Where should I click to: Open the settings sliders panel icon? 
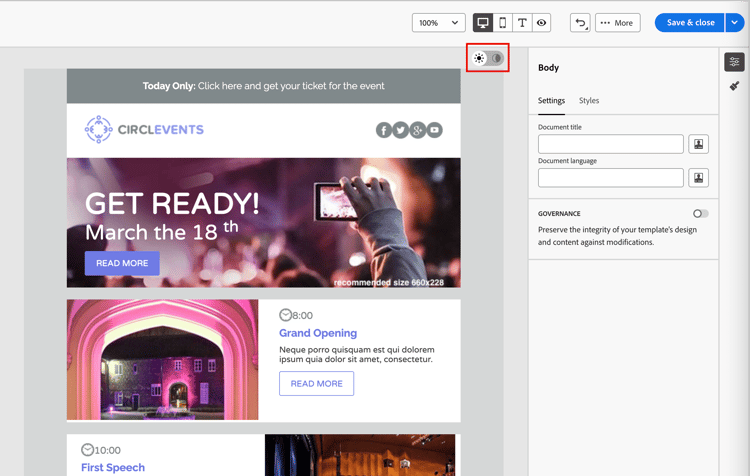pos(734,62)
